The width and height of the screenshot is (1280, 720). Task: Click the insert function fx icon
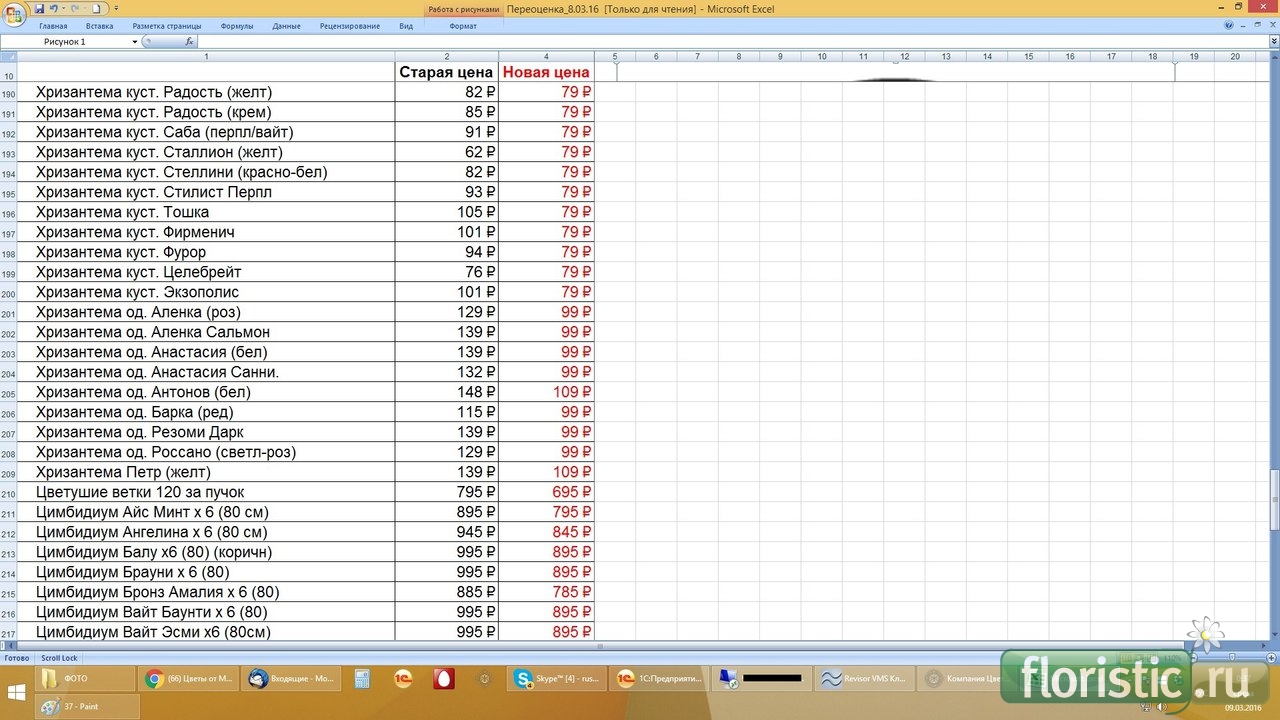click(x=190, y=42)
